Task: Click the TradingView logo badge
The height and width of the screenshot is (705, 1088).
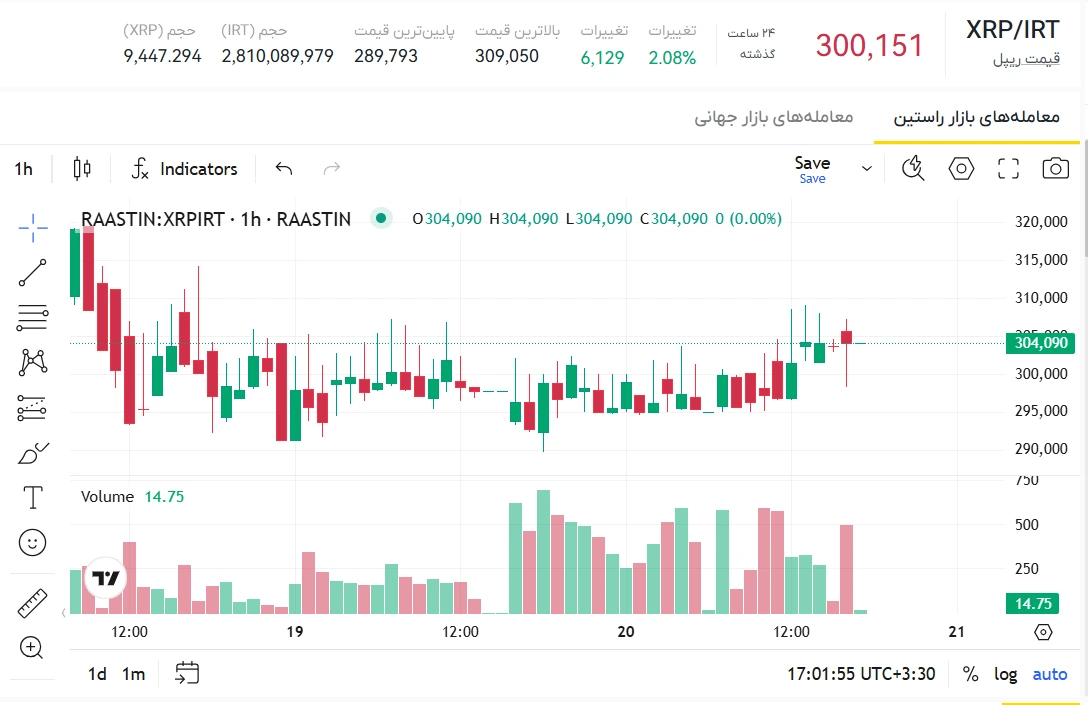Action: [105, 578]
